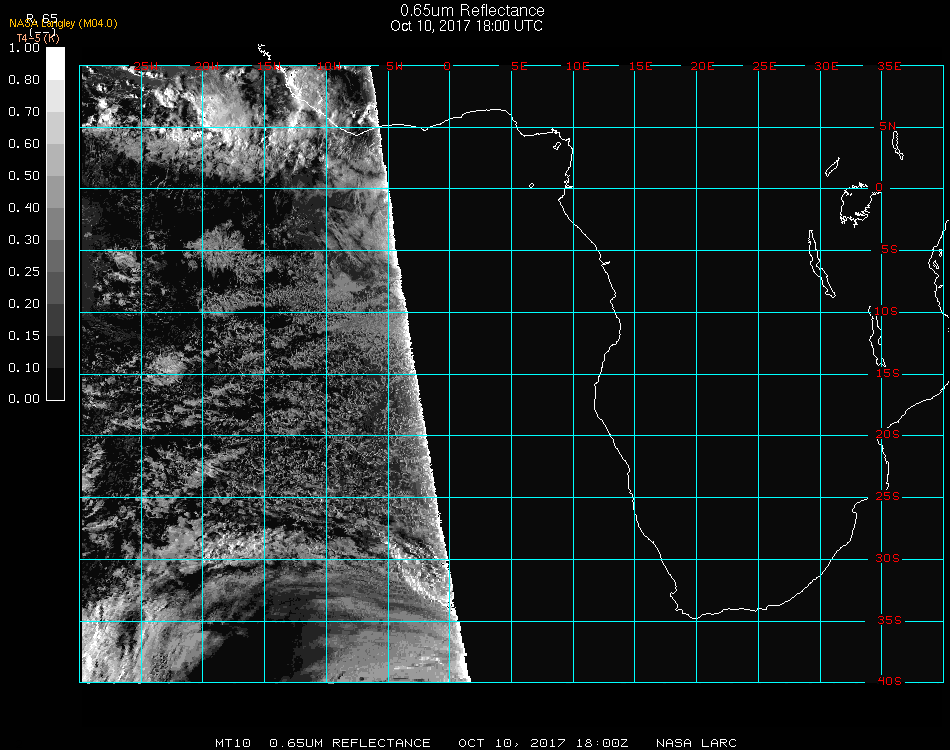Select the 5W longitude label
The height and width of the screenshot is (750, 950).
[x=394, y=66]
